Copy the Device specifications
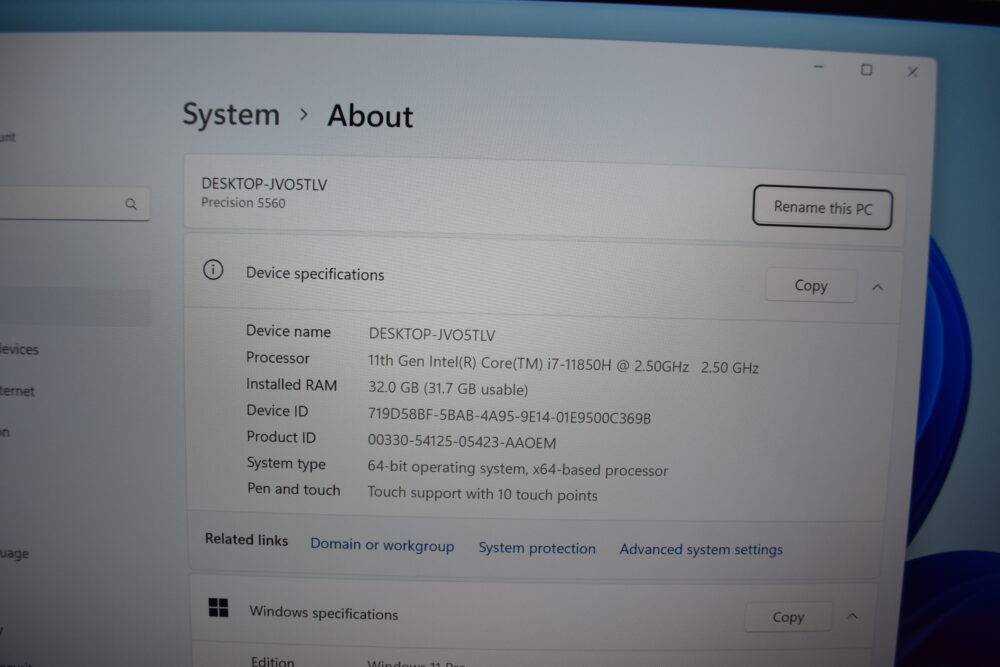 coord(811,286)
